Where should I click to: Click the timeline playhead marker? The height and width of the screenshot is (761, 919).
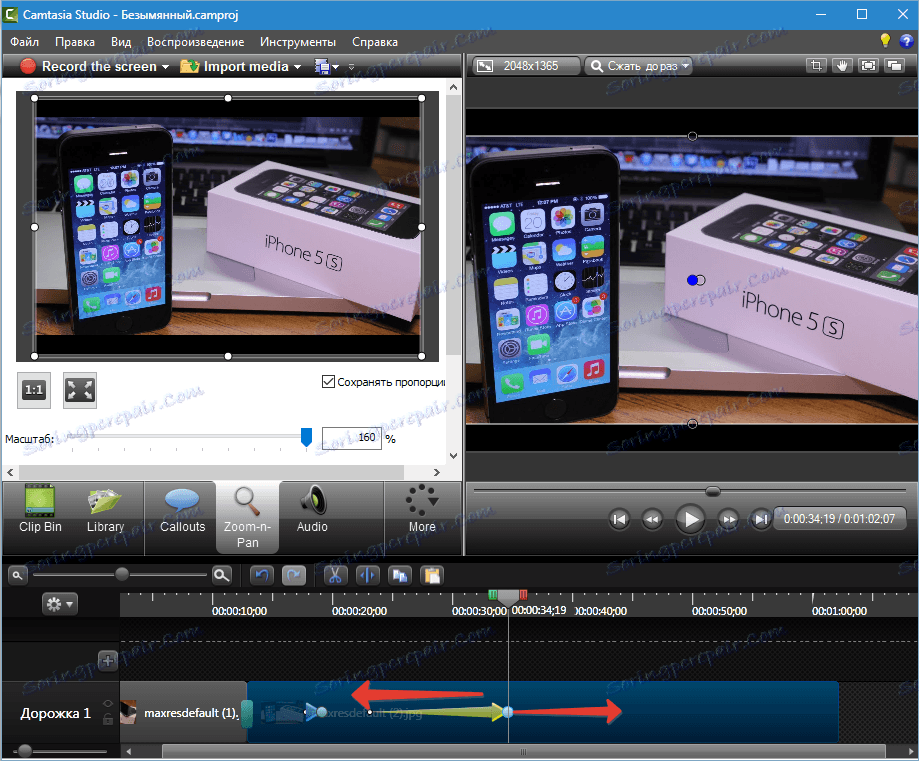(x=508, y=597)
